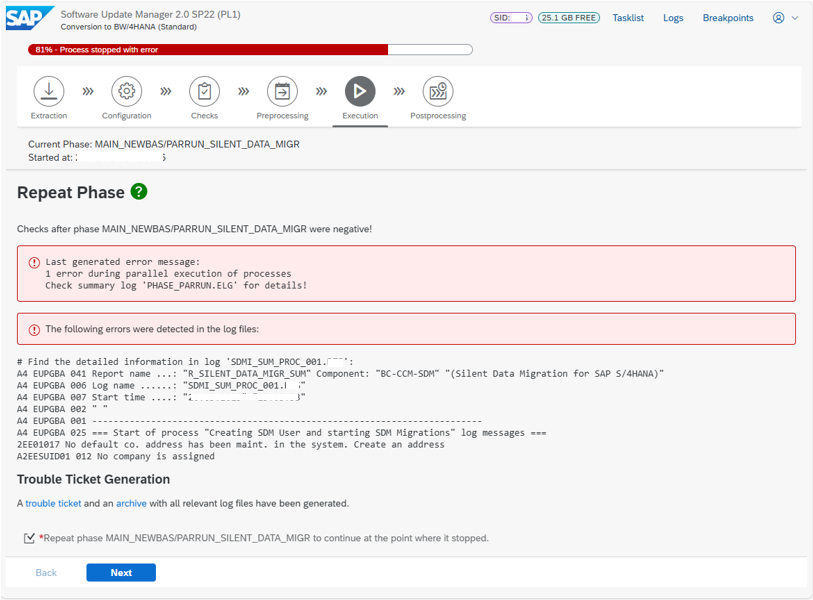Open the user profile icon
Image resolution: width=813 pixels, height=600 pixels.
click(778, 18)
